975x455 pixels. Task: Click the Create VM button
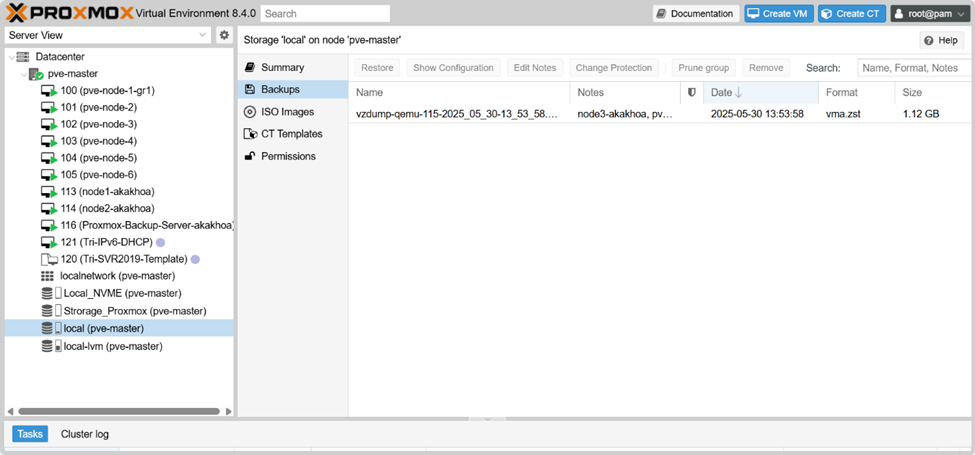tap(779, 13)
